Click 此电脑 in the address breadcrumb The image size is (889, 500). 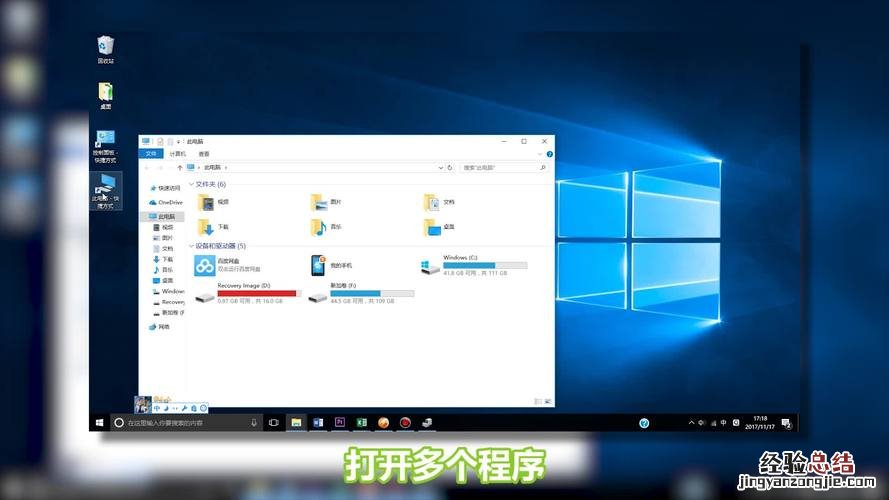pos(212,168)
